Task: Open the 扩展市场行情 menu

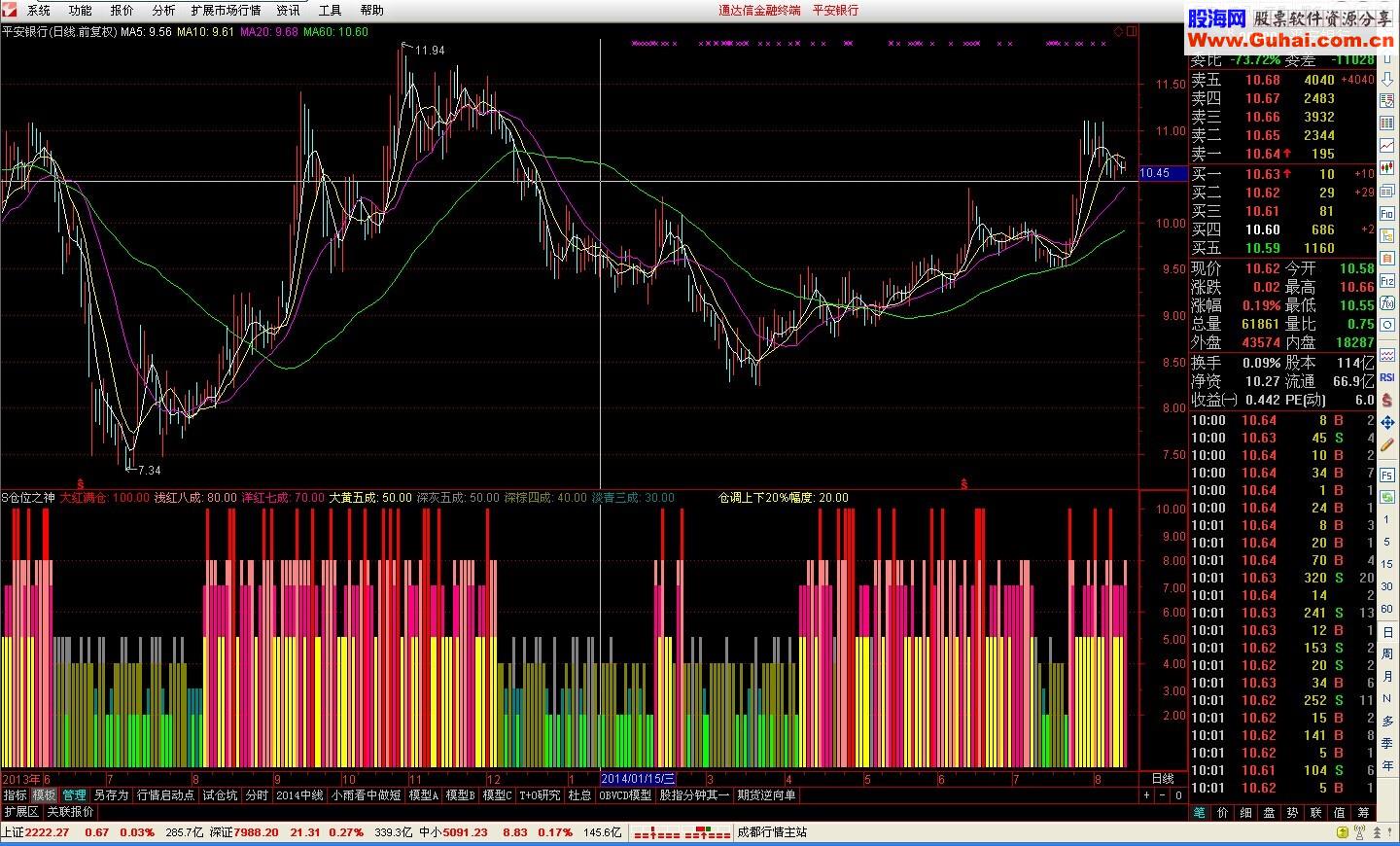Action: click(x=226, y=10)
